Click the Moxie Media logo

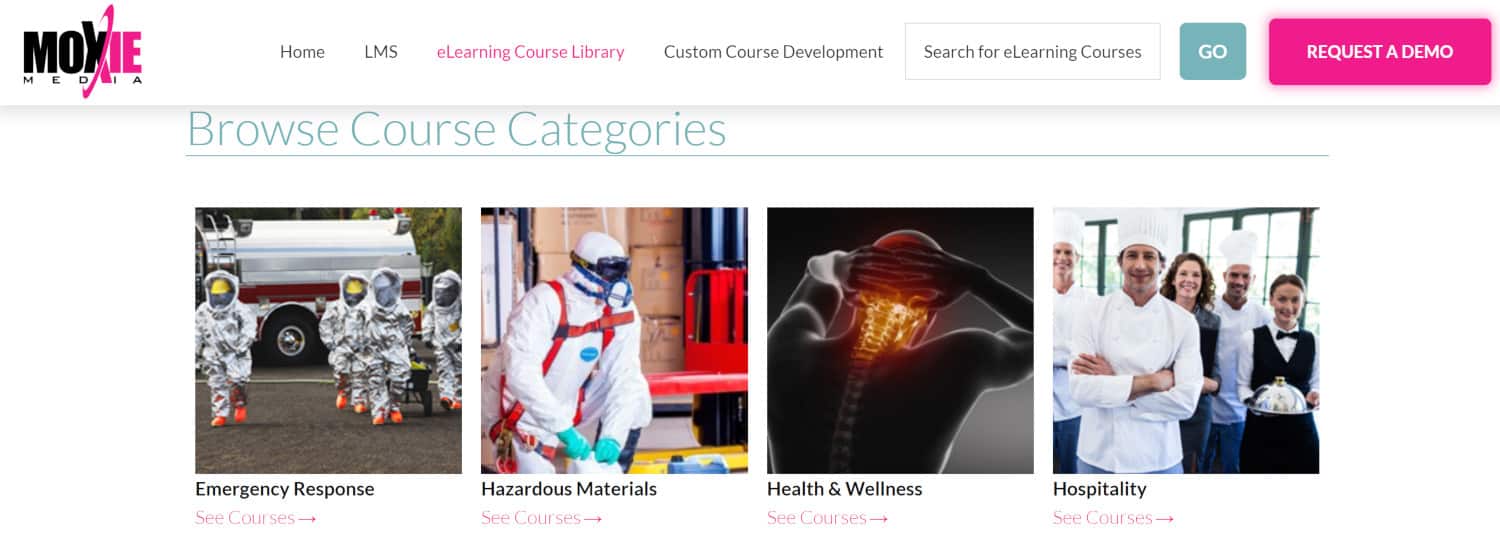coord(83,52)
